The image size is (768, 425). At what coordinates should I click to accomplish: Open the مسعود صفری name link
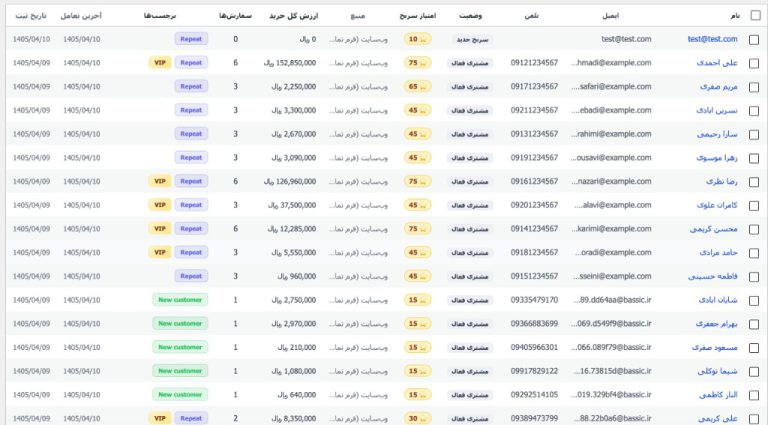click(715, 348)
